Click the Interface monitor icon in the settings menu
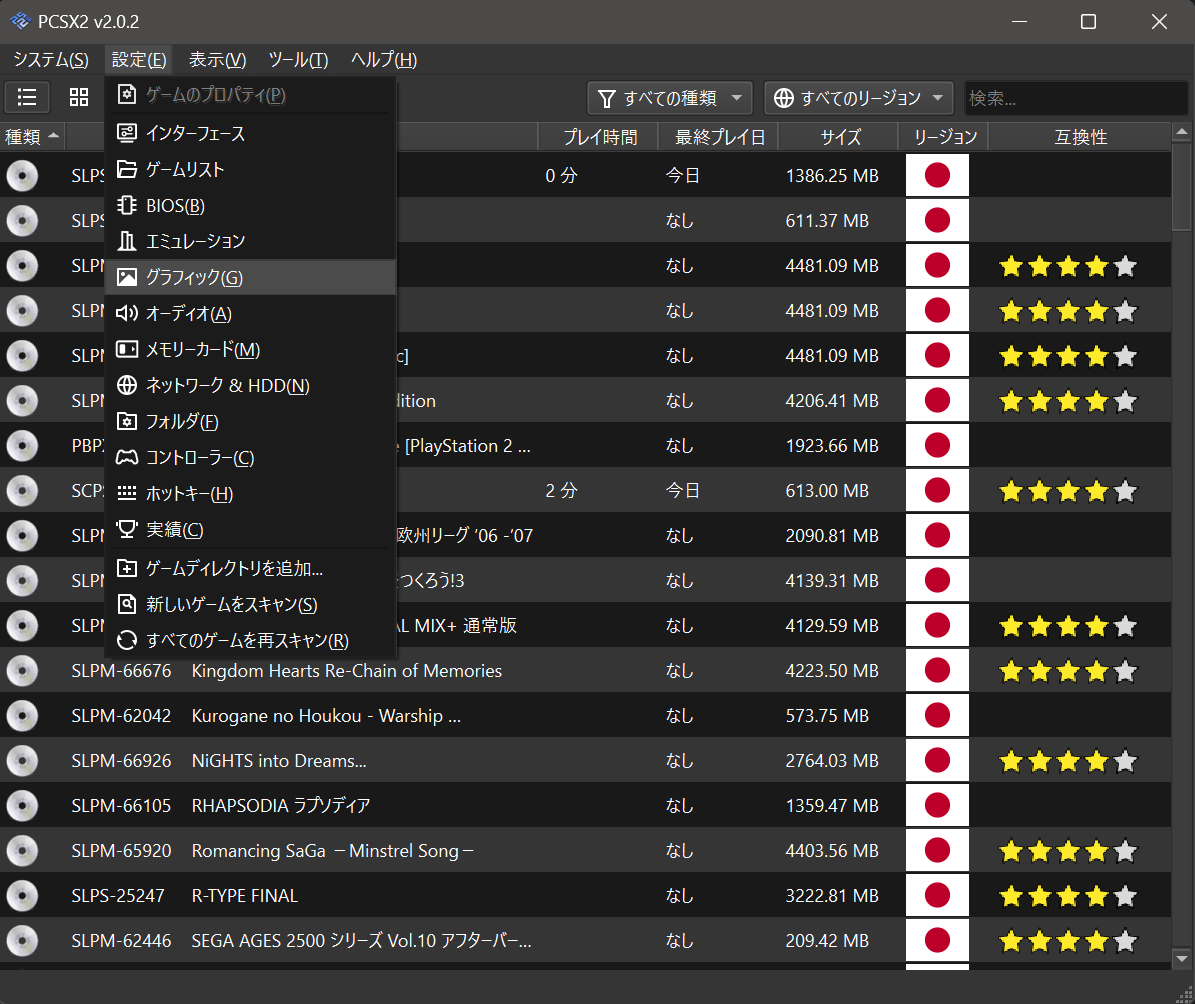 point(127,133)
